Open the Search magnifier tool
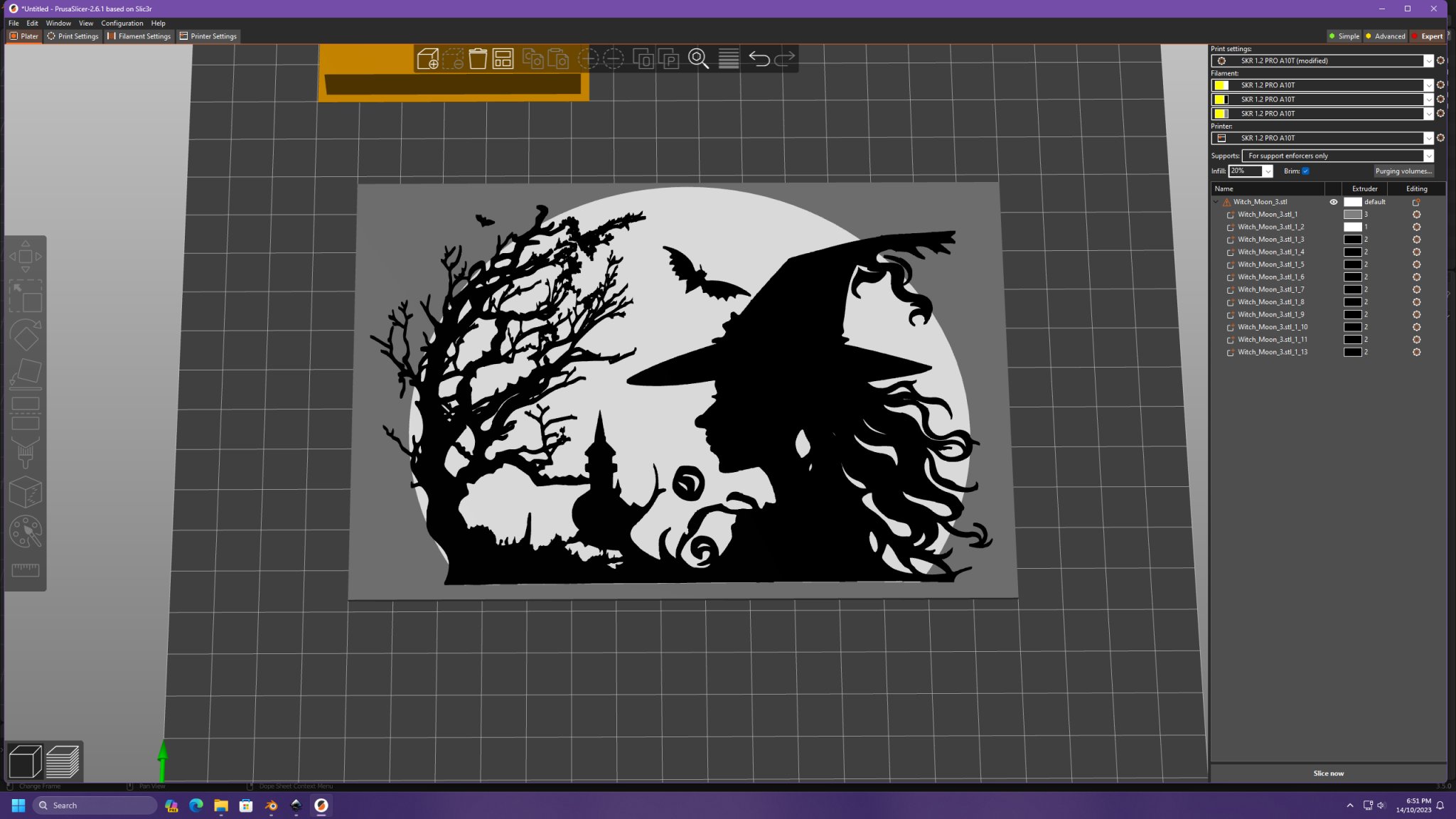This screenshot has height=819, width=1456. coord(698,59)
